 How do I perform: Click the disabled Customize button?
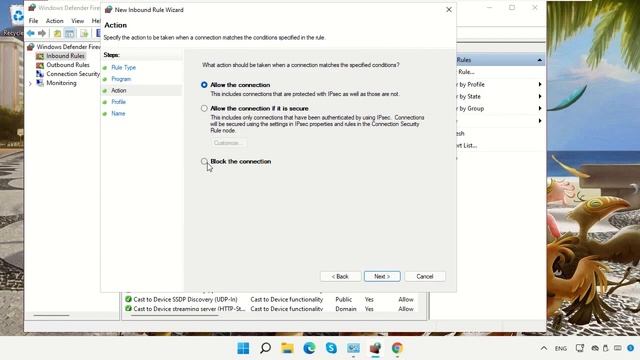coord(228,143)
